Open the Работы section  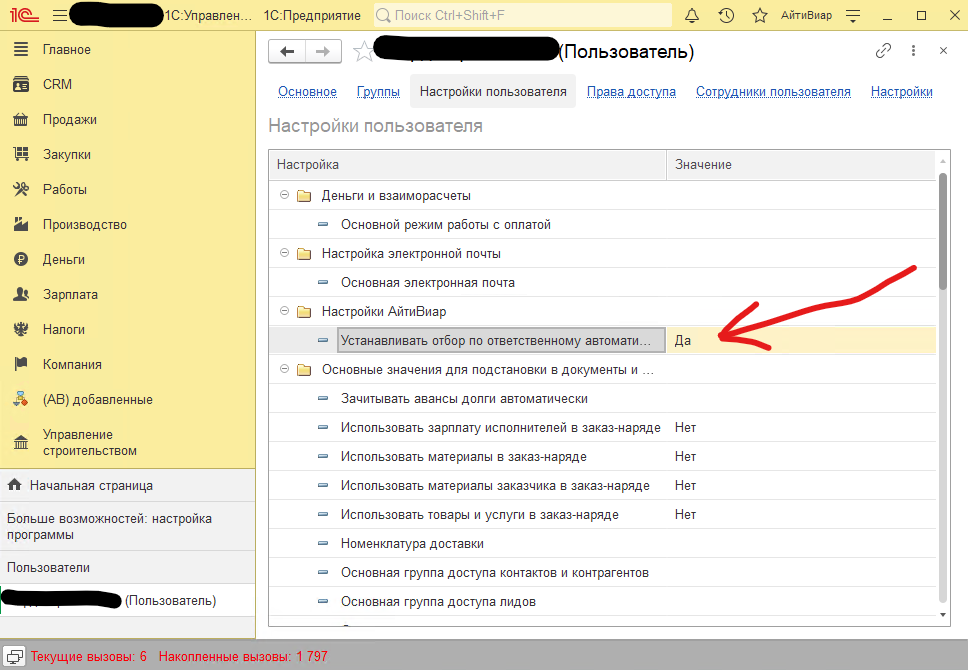65,190
